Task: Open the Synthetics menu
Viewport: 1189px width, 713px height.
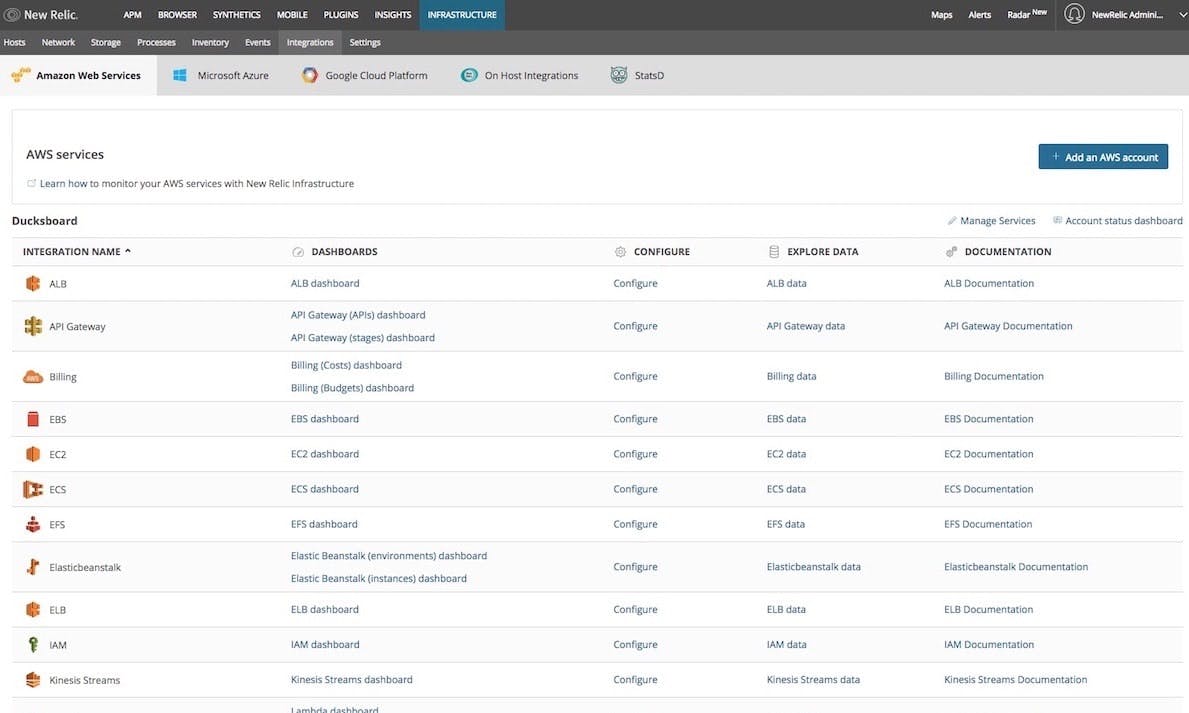Action: [x=237, y=14]
